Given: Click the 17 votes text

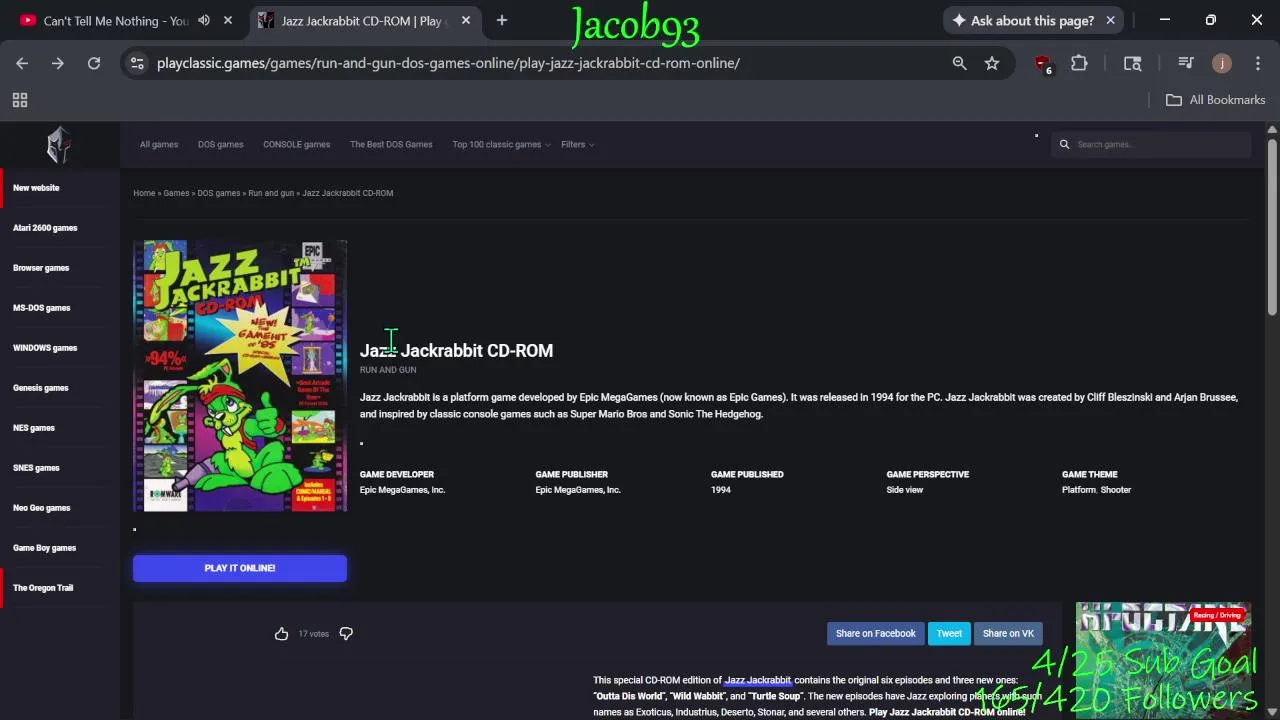Looking at the screenshot, I should coord(313,634).
